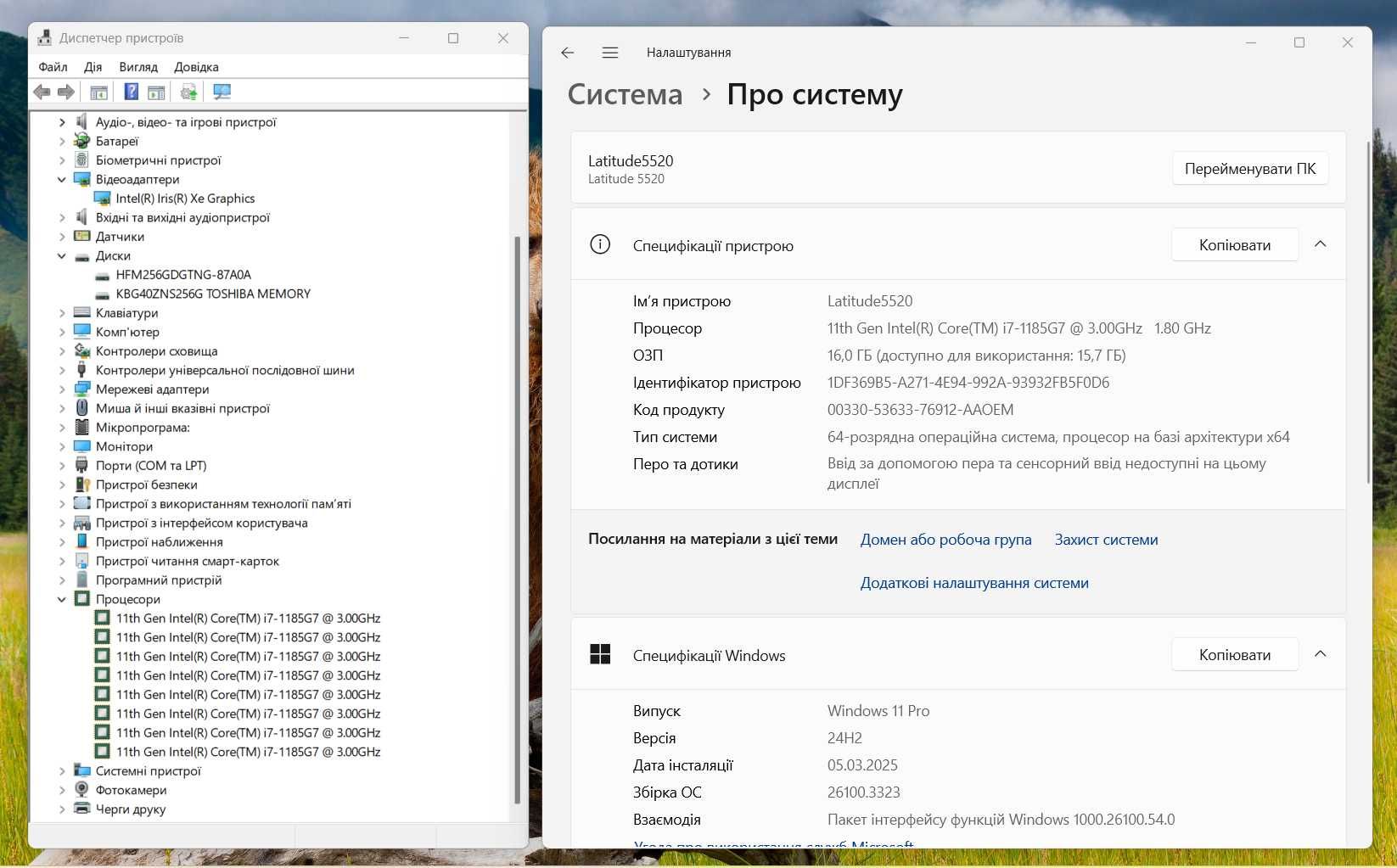Toggle the console tree pane toolbar icon

(x=98, y=92)
